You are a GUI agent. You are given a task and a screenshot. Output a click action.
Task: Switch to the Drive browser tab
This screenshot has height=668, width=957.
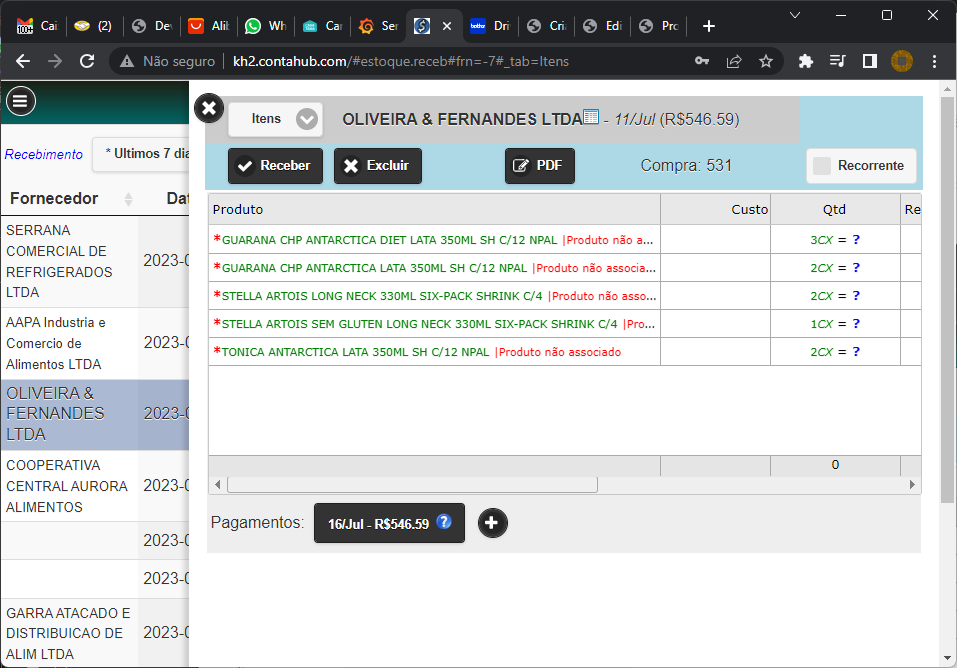pos(491,26)
